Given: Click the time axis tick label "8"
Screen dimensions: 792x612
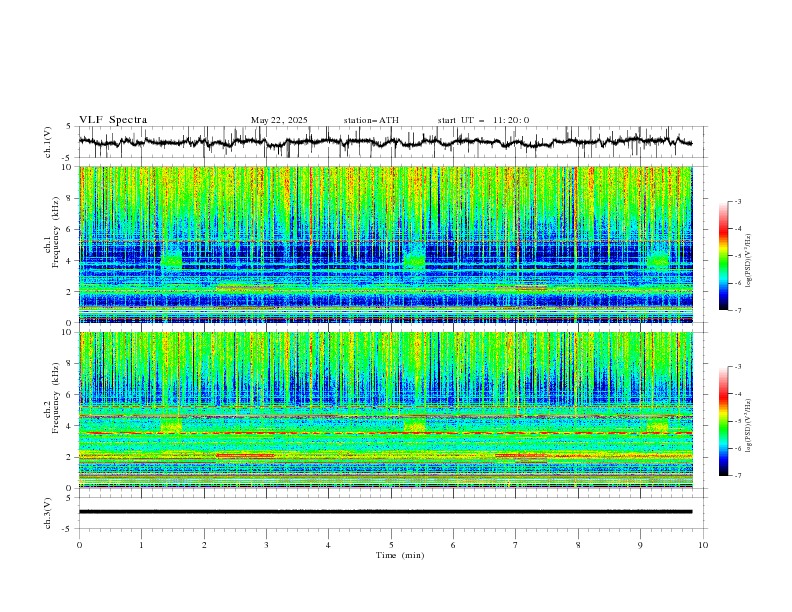Looking at the screenshot, I should 578,545.
